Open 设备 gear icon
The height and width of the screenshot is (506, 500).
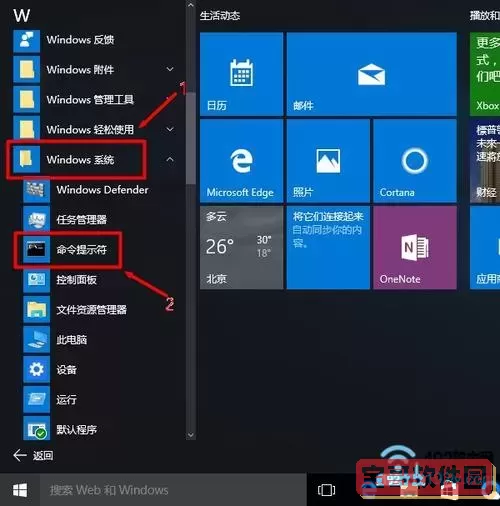(36, 369)
